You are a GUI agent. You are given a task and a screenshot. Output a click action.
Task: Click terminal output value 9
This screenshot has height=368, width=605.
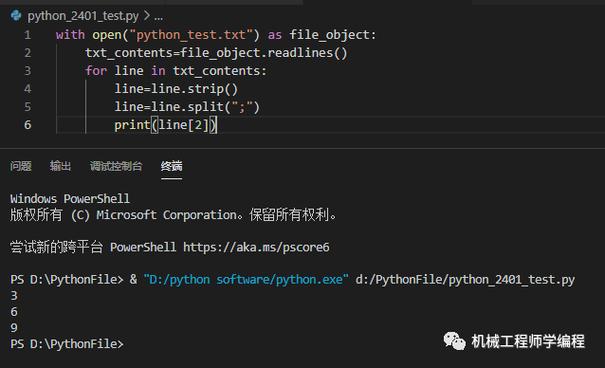pyautogui.click(x=14, y=328)
